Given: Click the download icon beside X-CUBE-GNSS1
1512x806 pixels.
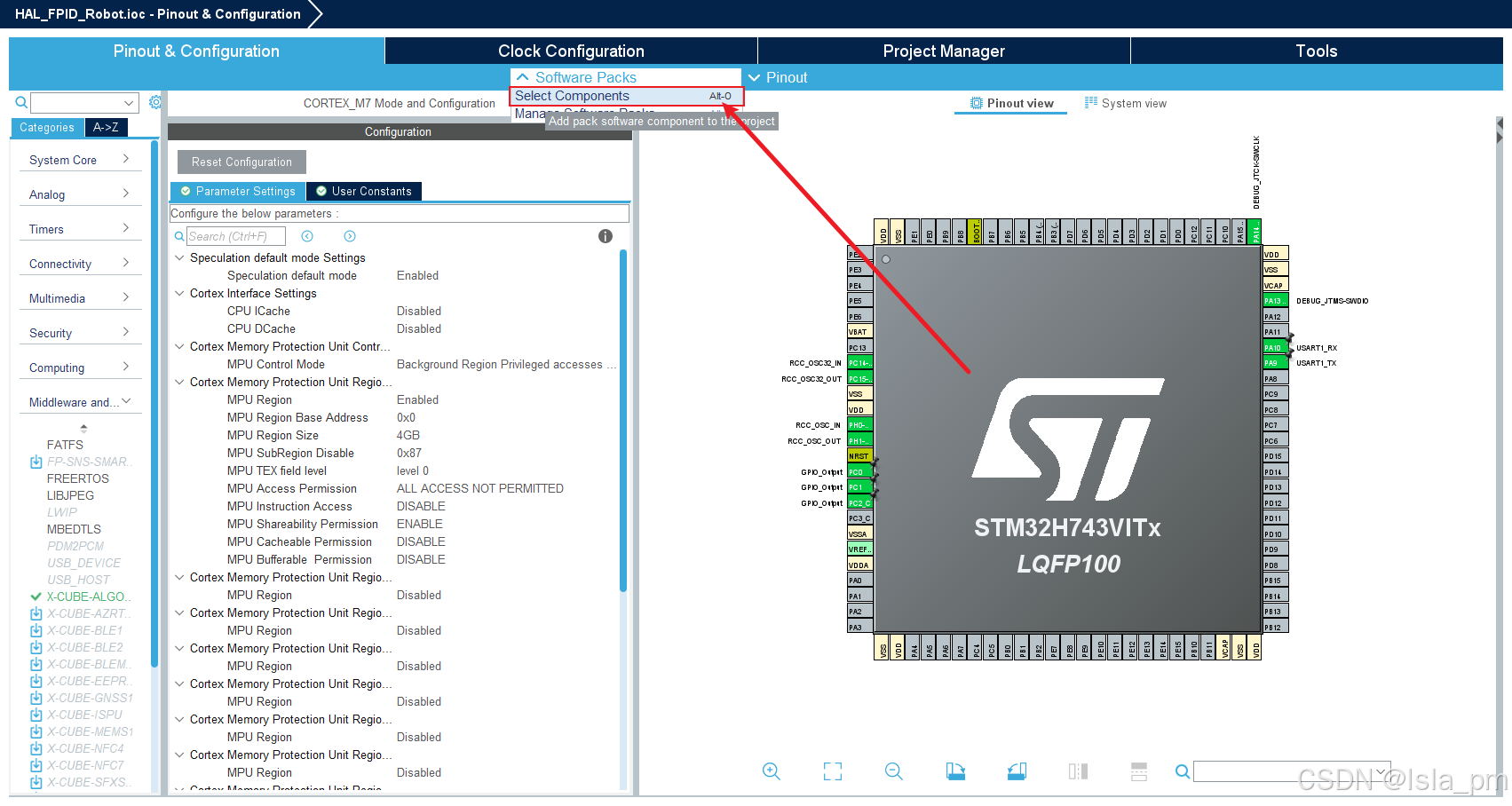Looking at the screenshot, I should click(36, 698).
